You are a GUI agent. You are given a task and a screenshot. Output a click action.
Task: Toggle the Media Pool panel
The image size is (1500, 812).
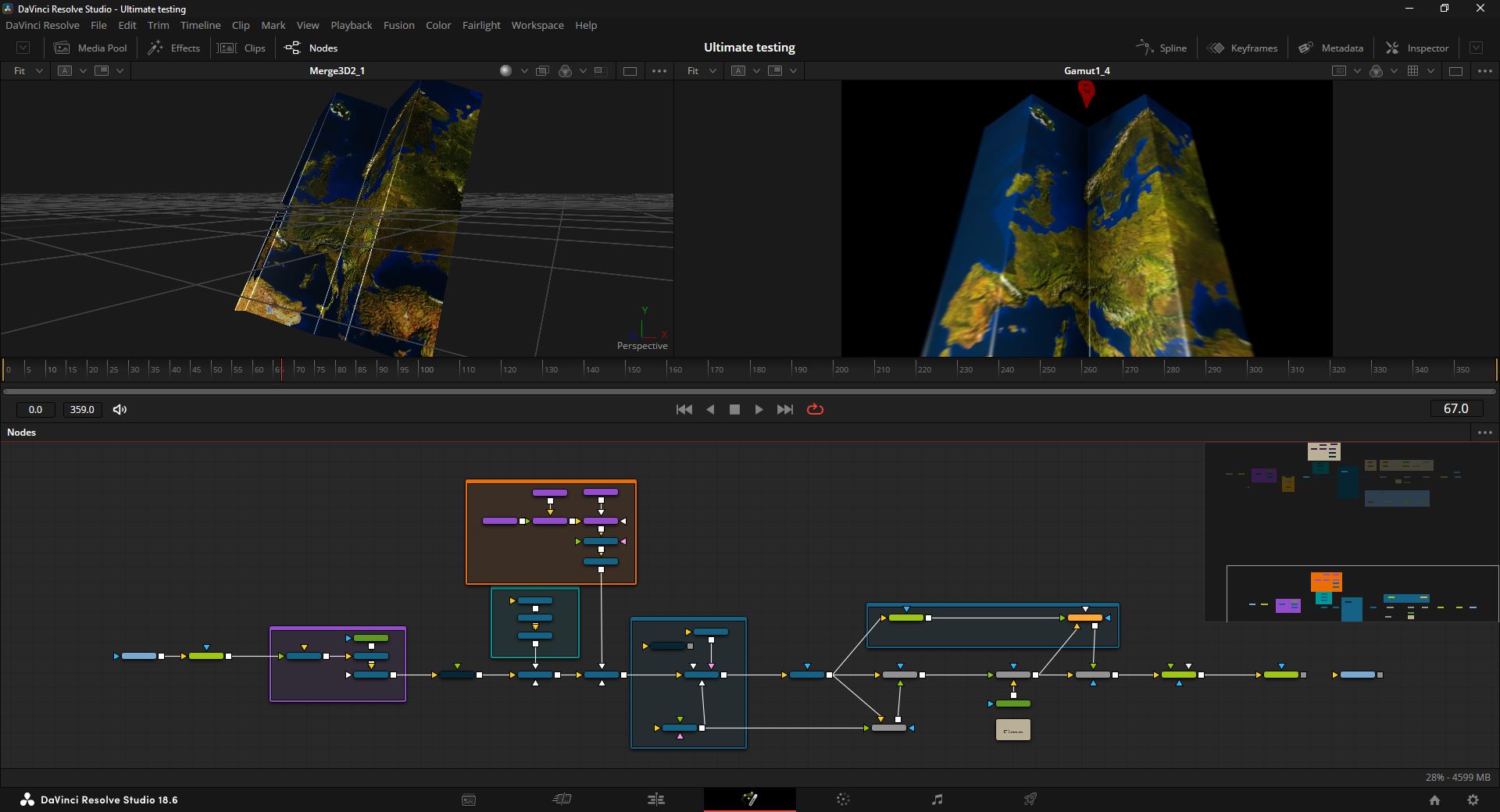click(x=90, y=48)
